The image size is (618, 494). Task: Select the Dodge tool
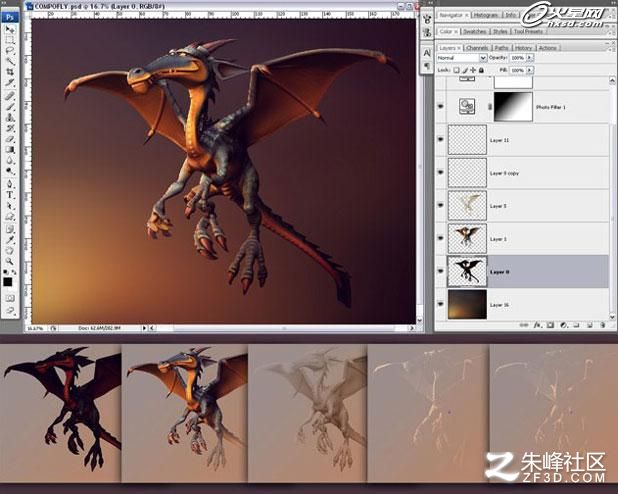pyautogui.click(x=10, y=171)
